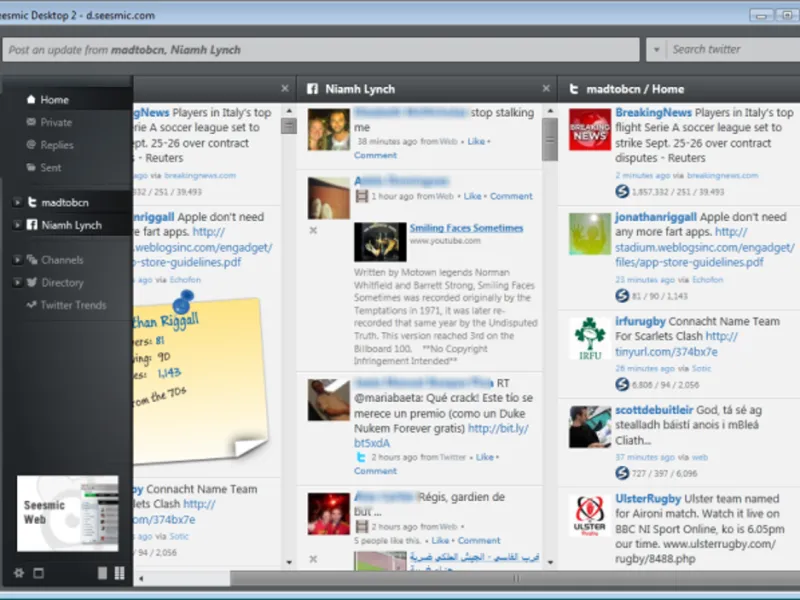Like the @mariabaeta retweet post

[484, 457]
